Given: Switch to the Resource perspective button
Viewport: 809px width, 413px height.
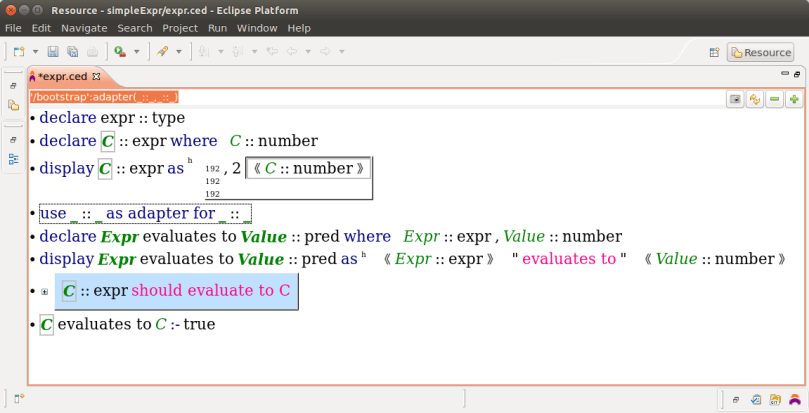Looking at the screenshot, I should 760,52.
